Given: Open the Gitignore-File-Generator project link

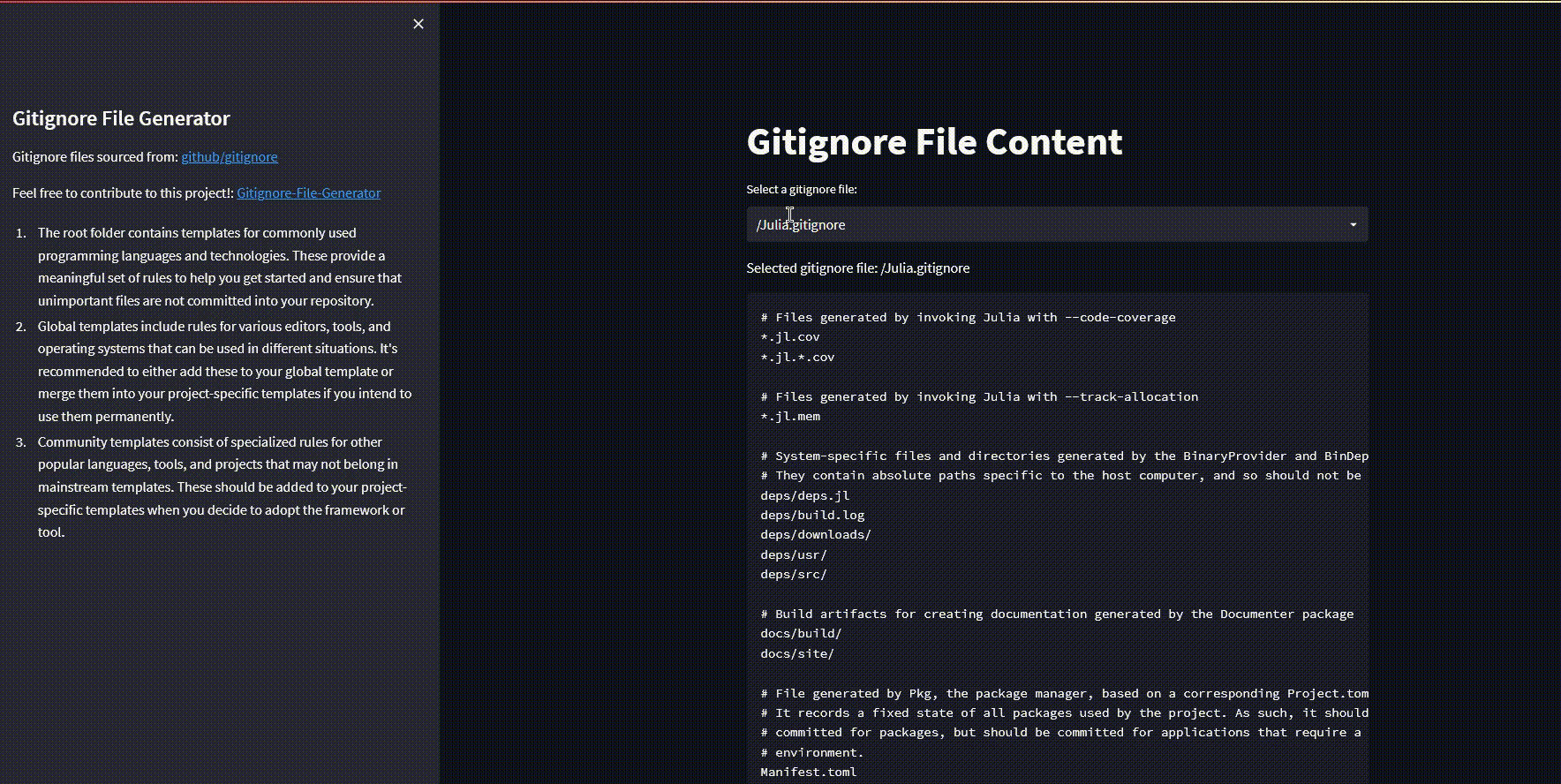Looking at the screenshot, I should pos(308,193).
